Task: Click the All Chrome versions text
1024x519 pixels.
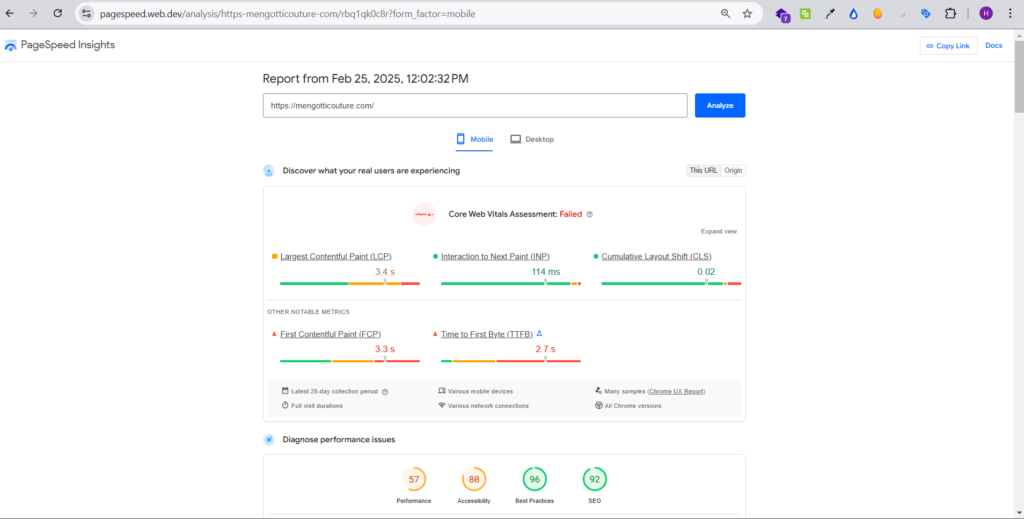Action: tap(633, 406)
